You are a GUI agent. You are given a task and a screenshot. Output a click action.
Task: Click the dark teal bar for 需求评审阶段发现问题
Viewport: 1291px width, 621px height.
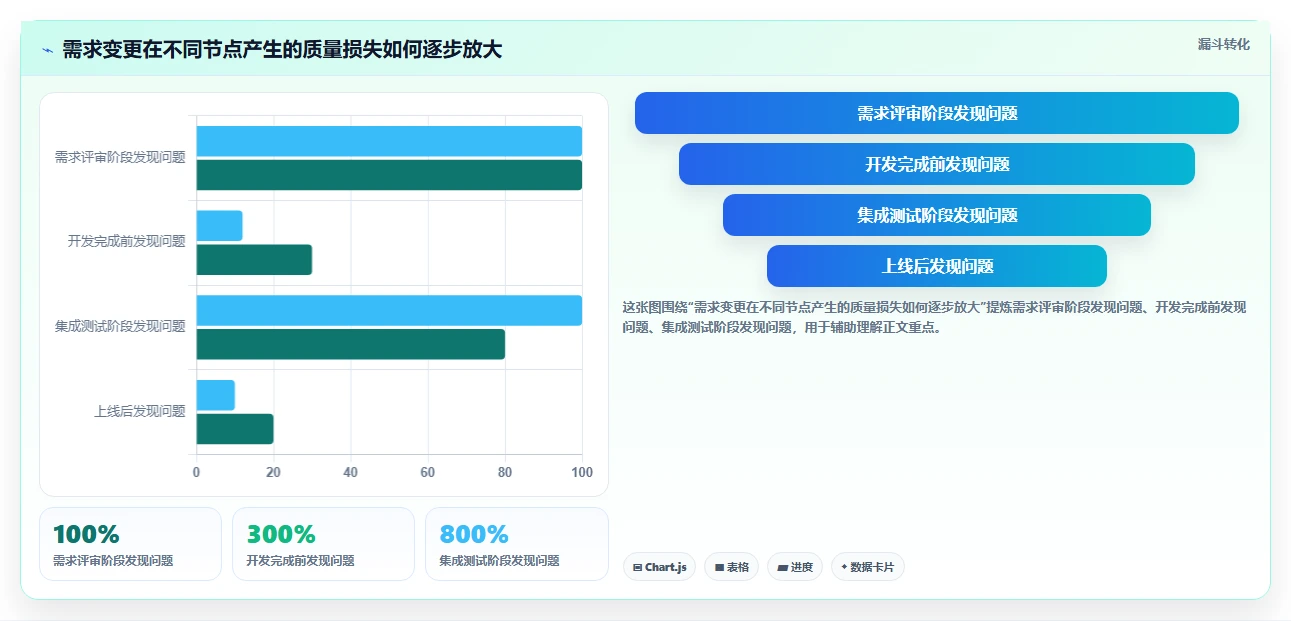(389, 175)
